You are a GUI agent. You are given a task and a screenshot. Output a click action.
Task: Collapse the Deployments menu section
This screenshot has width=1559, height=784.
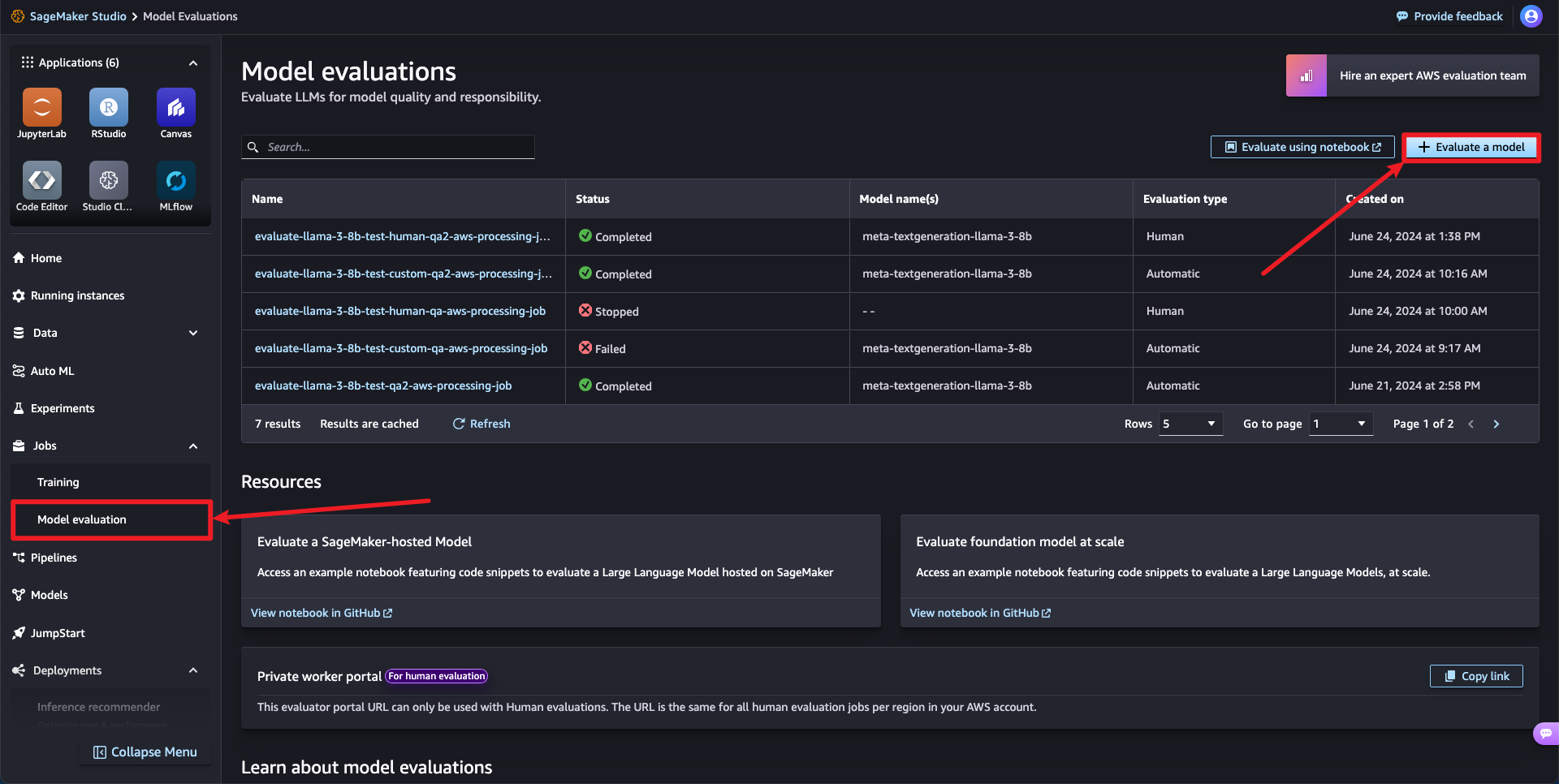(193, 670)
